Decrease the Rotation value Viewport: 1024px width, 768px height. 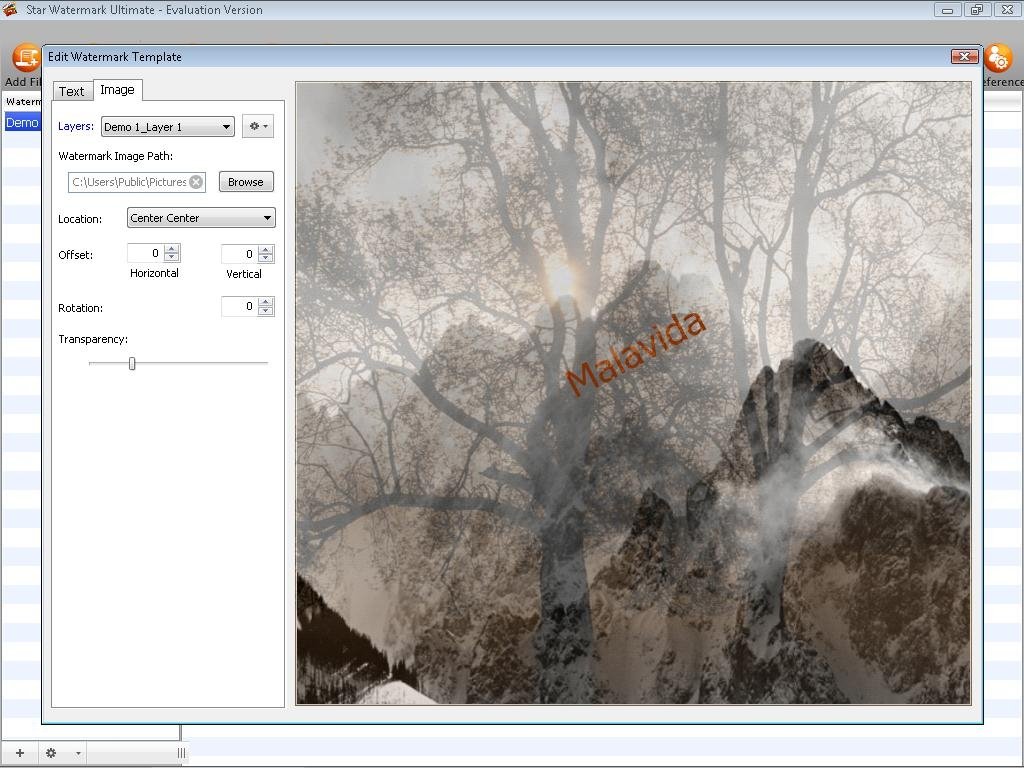point(266,310)
